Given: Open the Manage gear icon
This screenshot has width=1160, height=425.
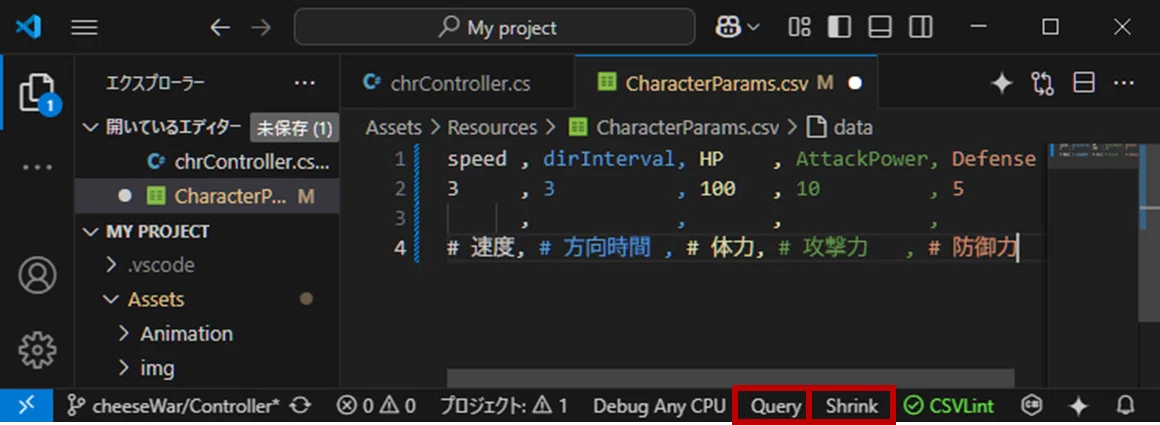Looking at the screenshot, I should click(x=37, y=349).
